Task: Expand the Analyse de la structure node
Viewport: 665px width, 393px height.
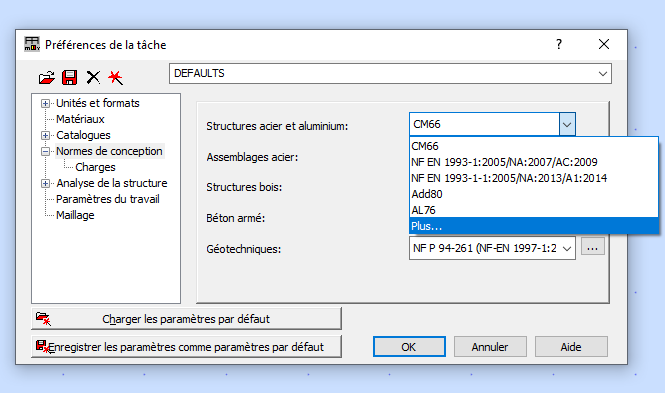Action: pyautogui.click(x=45, y=183)
